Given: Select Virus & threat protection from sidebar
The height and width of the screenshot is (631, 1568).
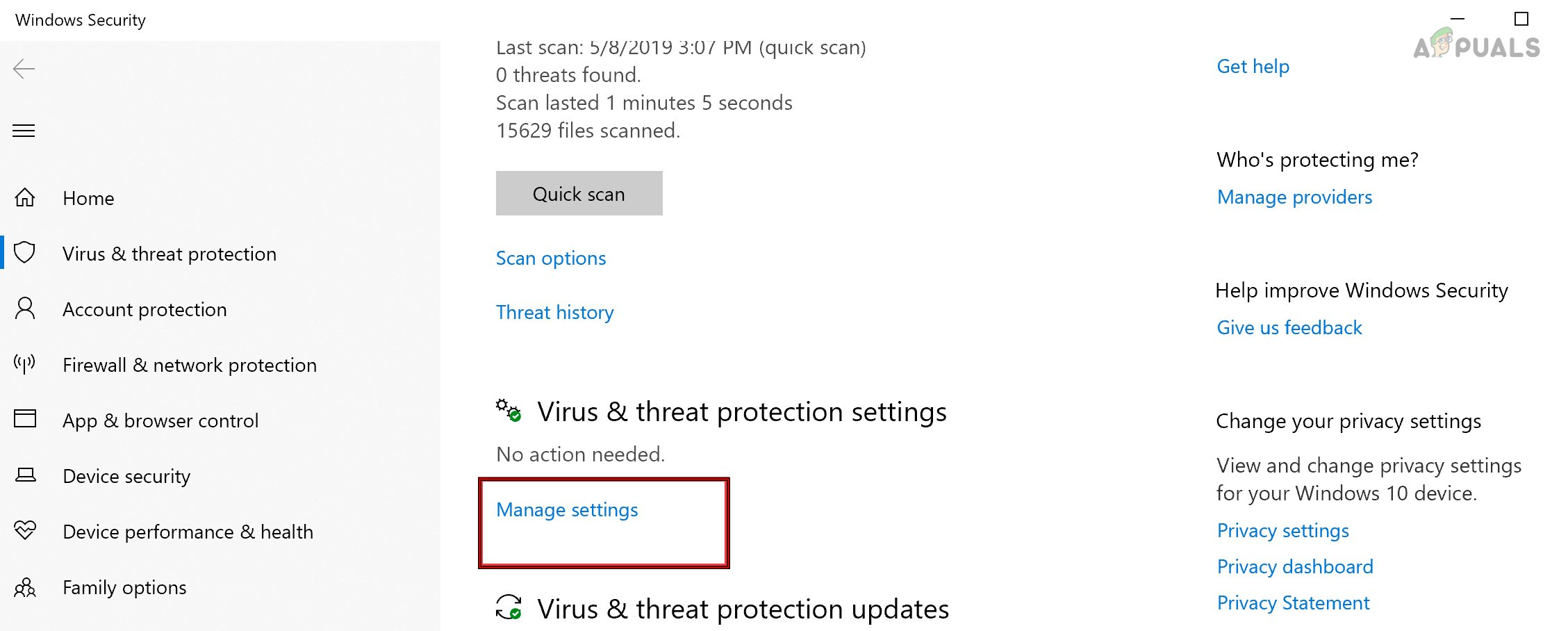Looking at the screenshot, I should point(169,253).
